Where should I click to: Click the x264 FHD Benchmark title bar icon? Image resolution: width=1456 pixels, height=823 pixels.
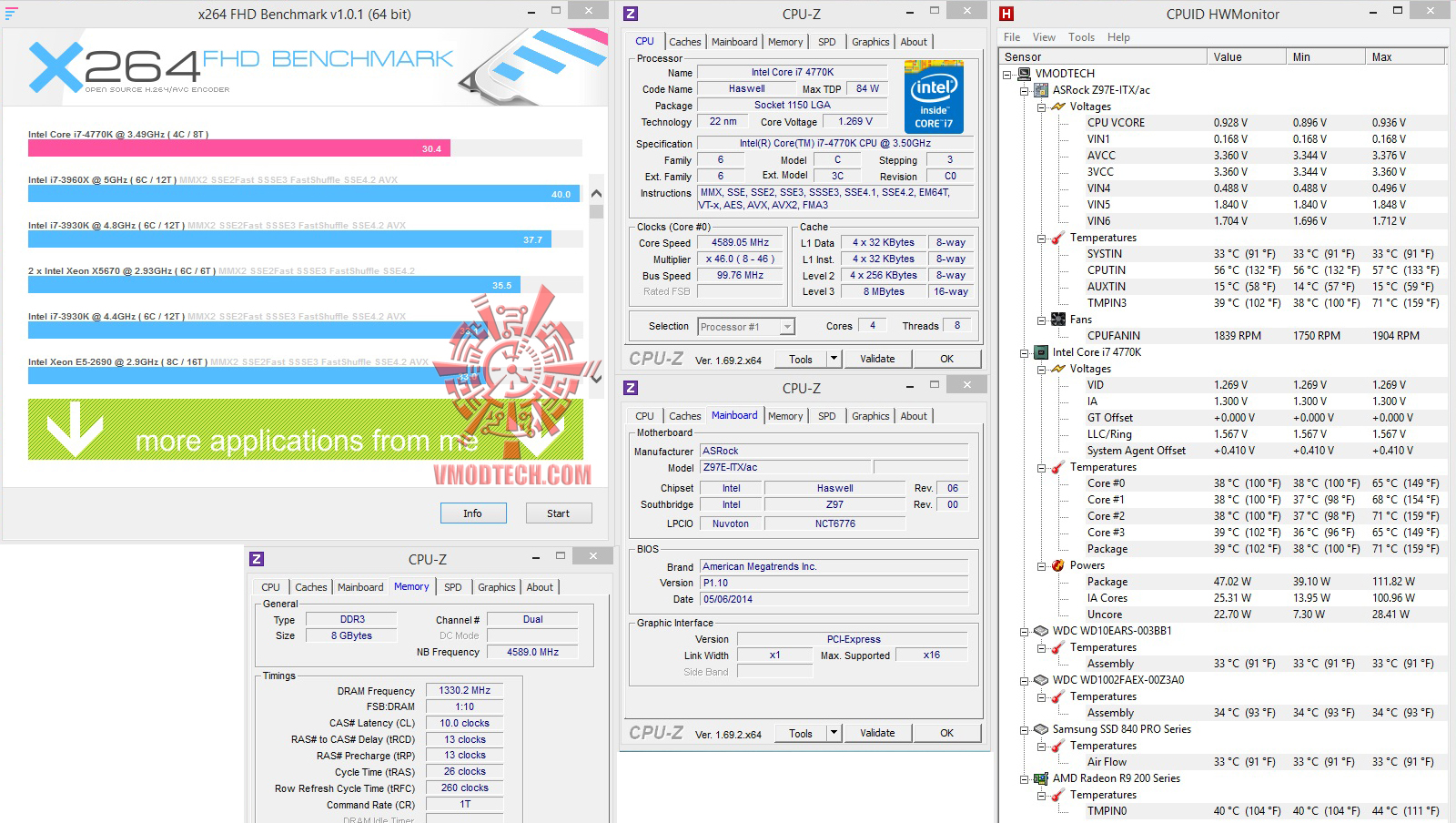coord(11,14)
